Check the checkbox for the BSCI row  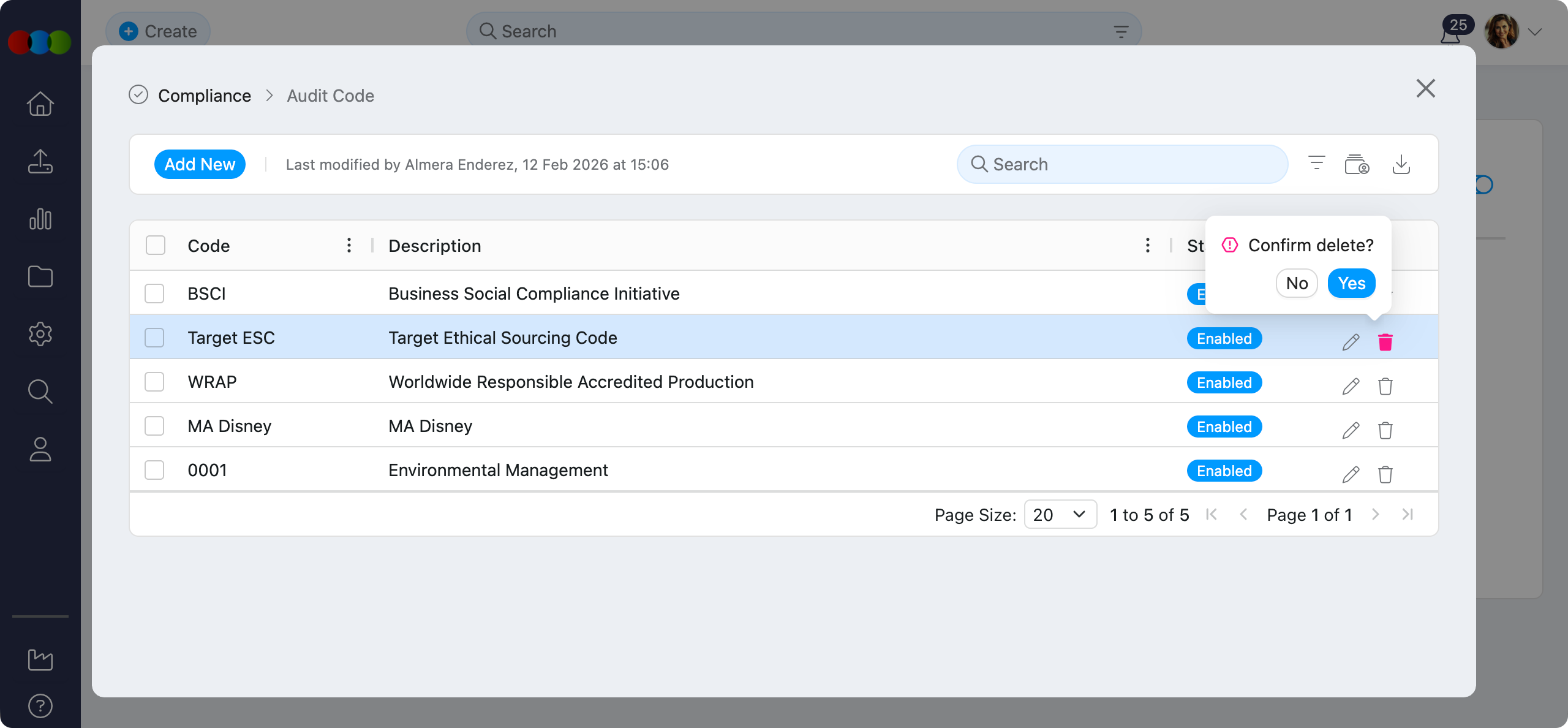tap(154, 293)
